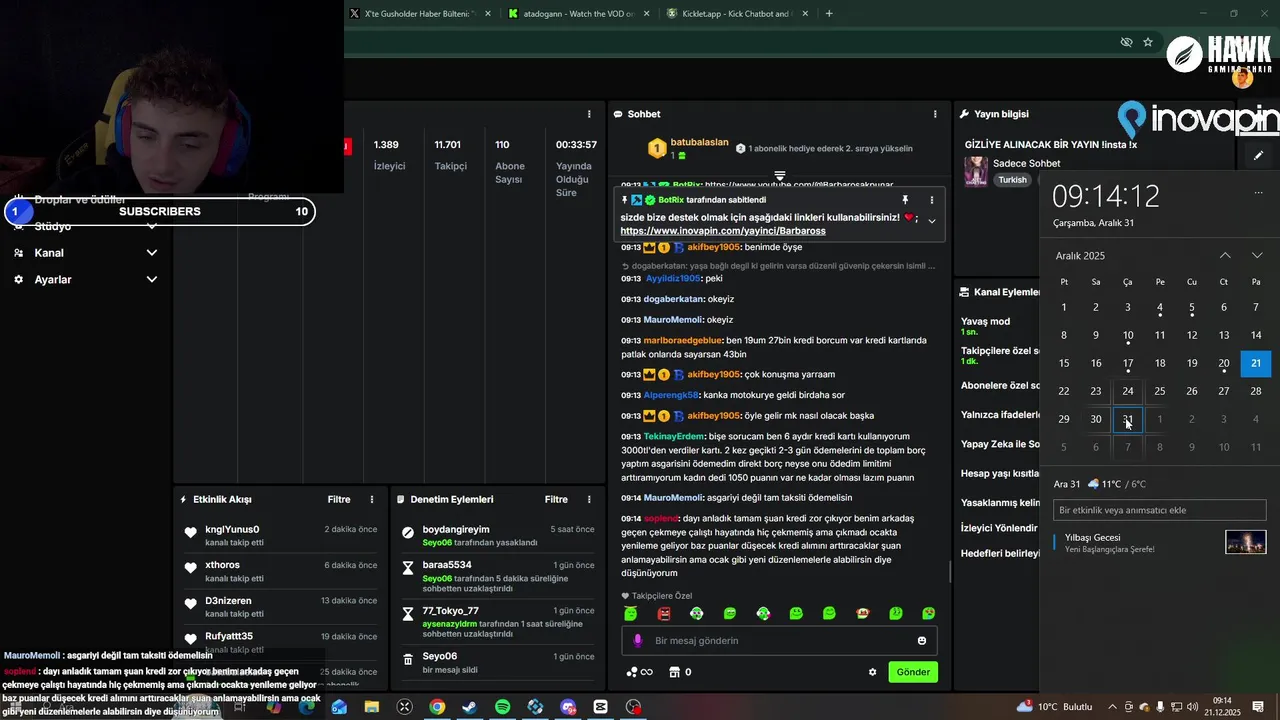
Task: Open Discord from the taskbar
Action: pos(568,707)
